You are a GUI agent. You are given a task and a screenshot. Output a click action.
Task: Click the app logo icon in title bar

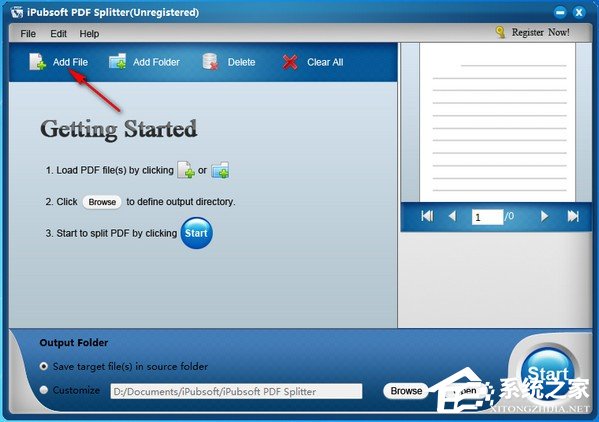click(17, 12)
